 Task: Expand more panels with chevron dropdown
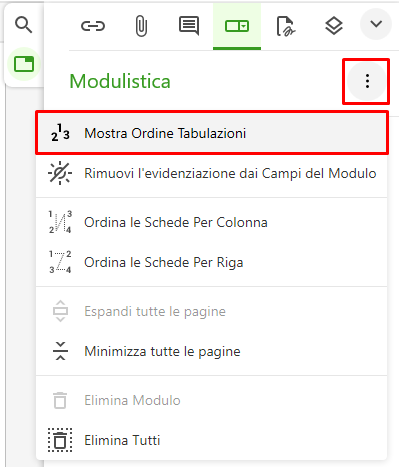point(376,24)
